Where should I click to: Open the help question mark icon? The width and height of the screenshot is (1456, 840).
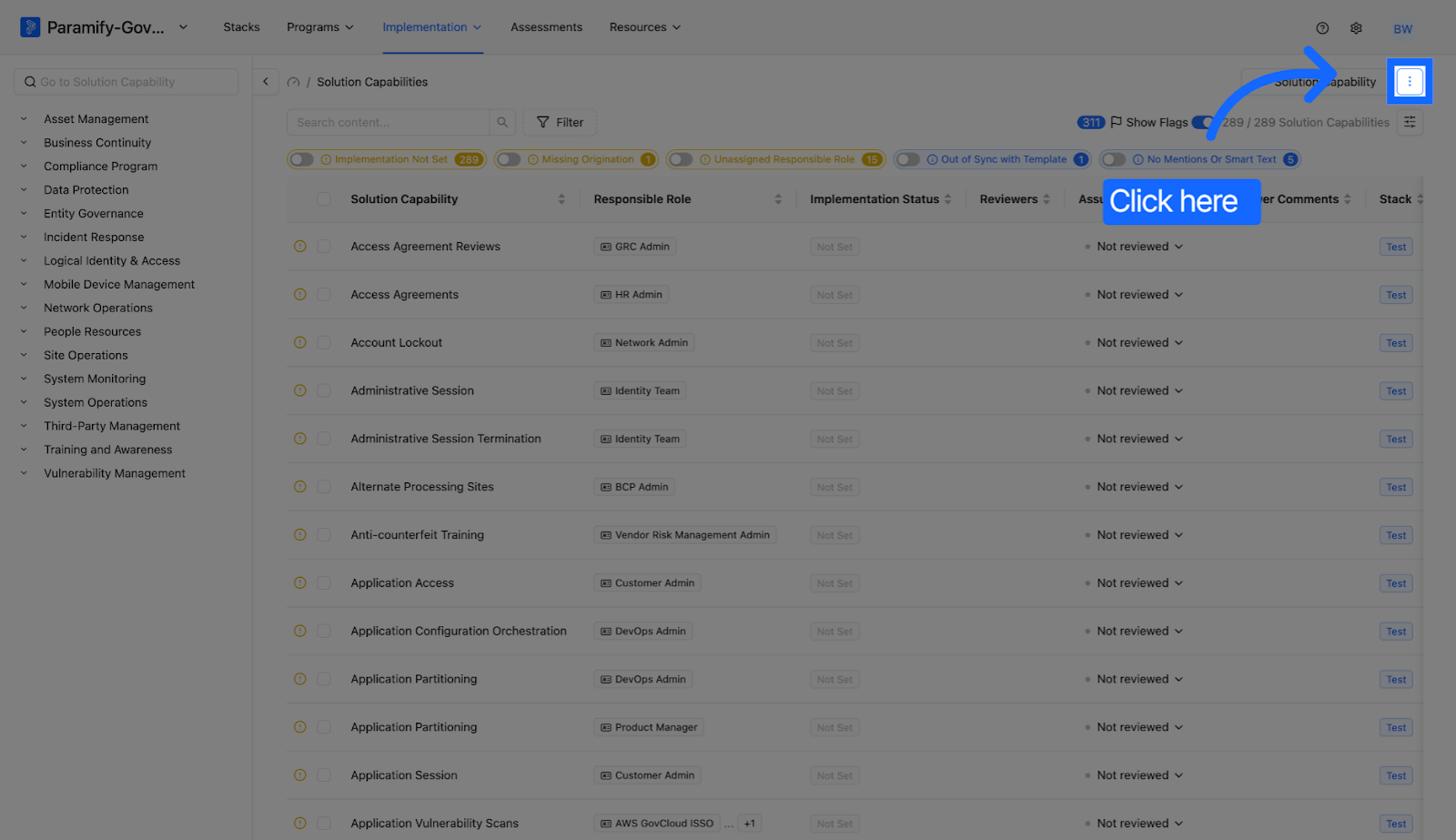[1322, 28]
